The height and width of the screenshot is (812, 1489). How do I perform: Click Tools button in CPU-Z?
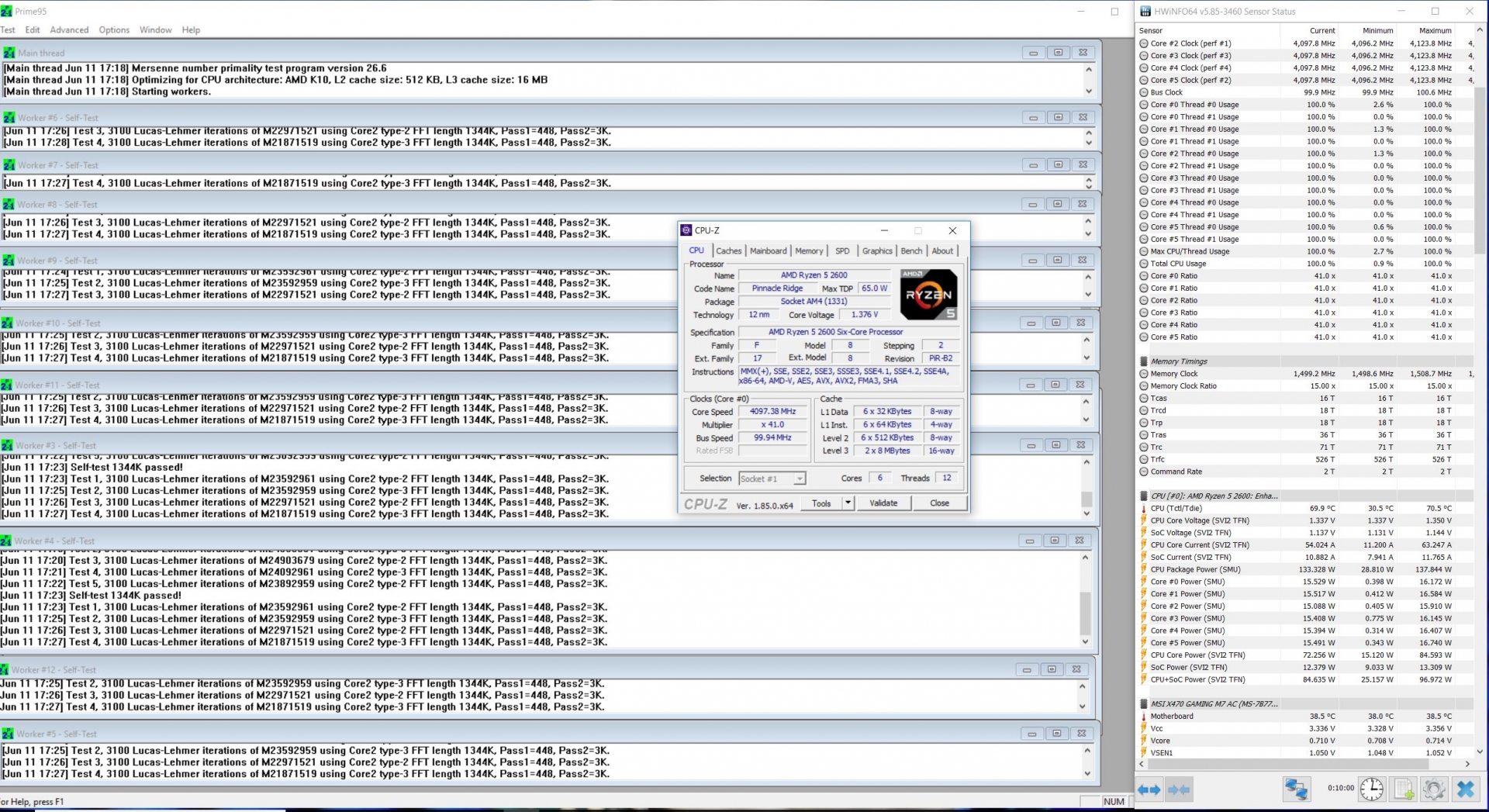821,503
